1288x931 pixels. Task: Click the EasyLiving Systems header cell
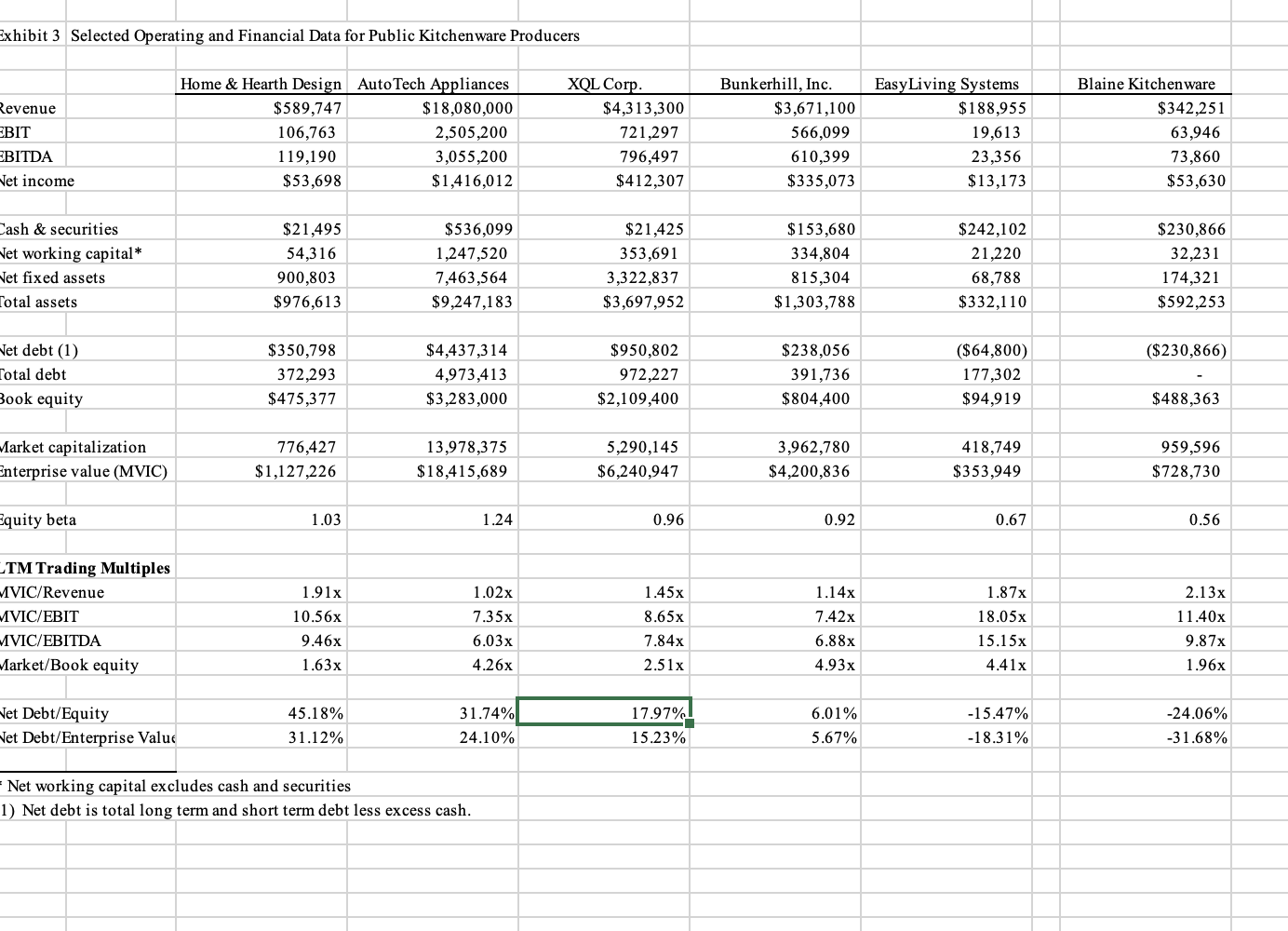[x=946, y=84]
